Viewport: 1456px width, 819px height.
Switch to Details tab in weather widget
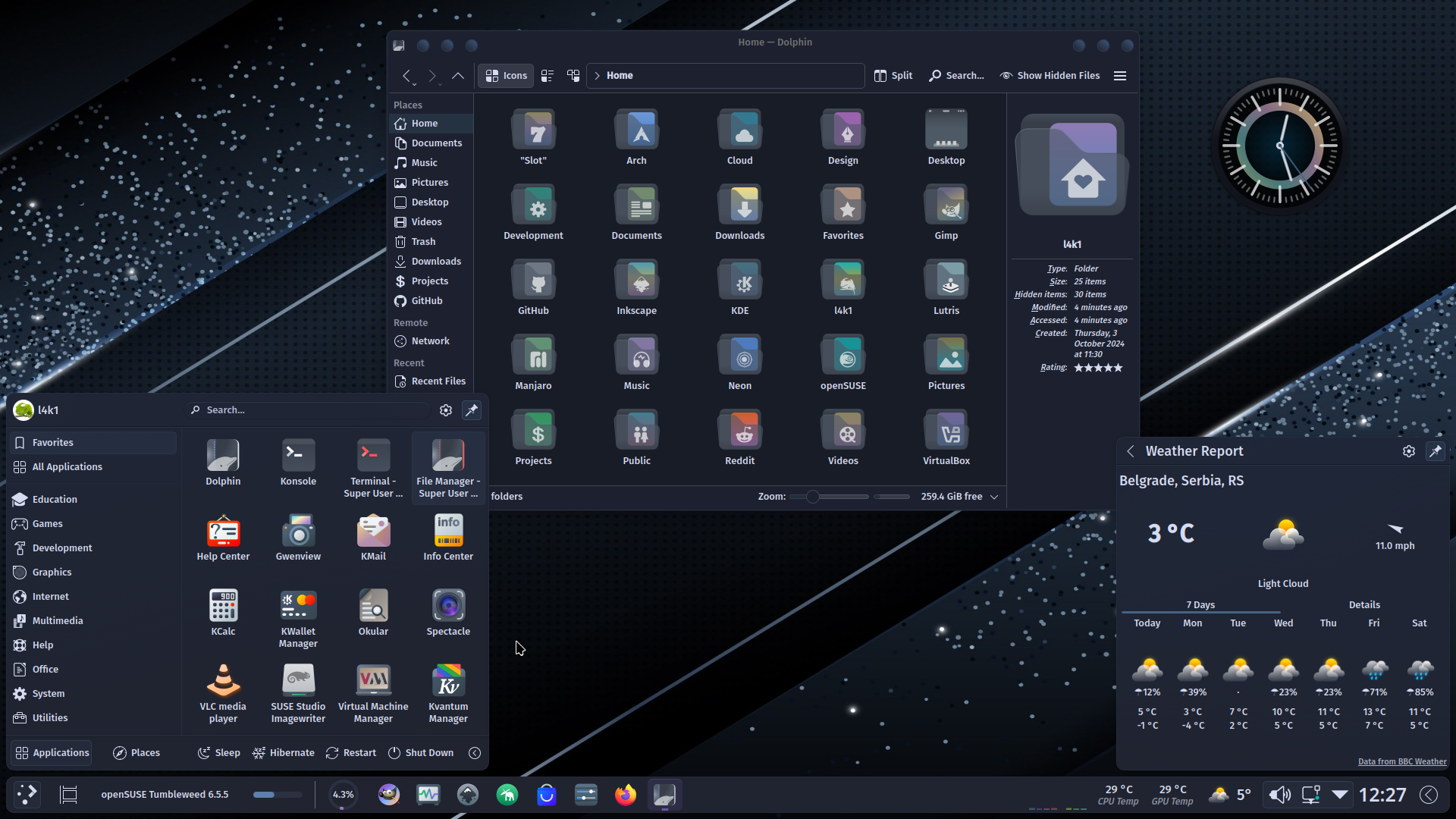(x=1363, y=605)
